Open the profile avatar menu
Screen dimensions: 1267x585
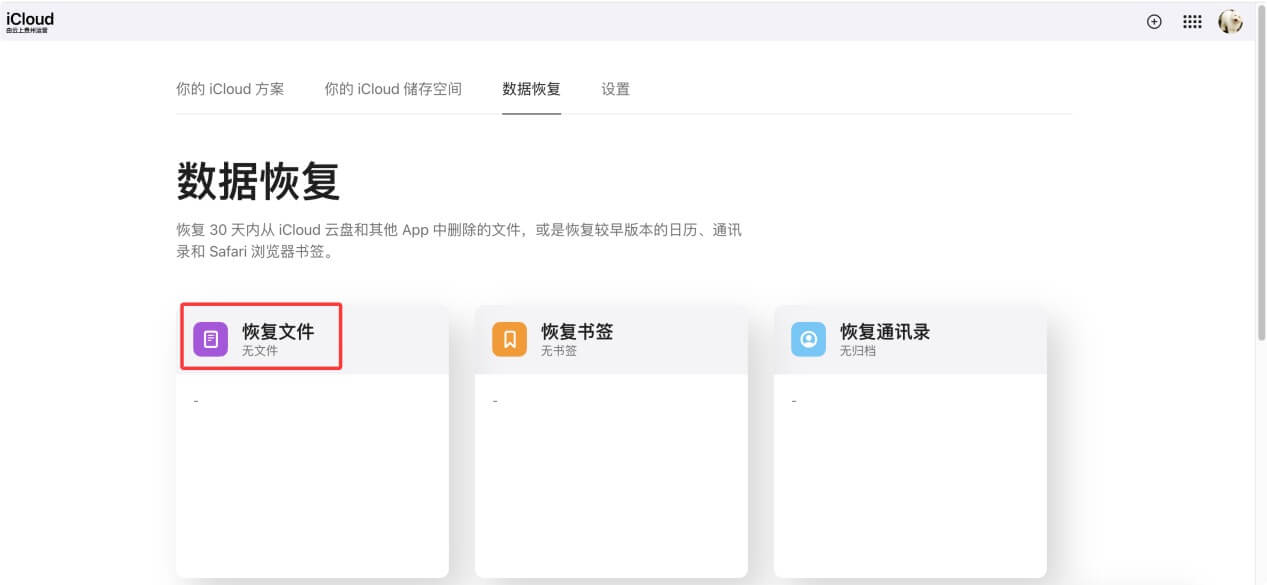point(1229,21)
